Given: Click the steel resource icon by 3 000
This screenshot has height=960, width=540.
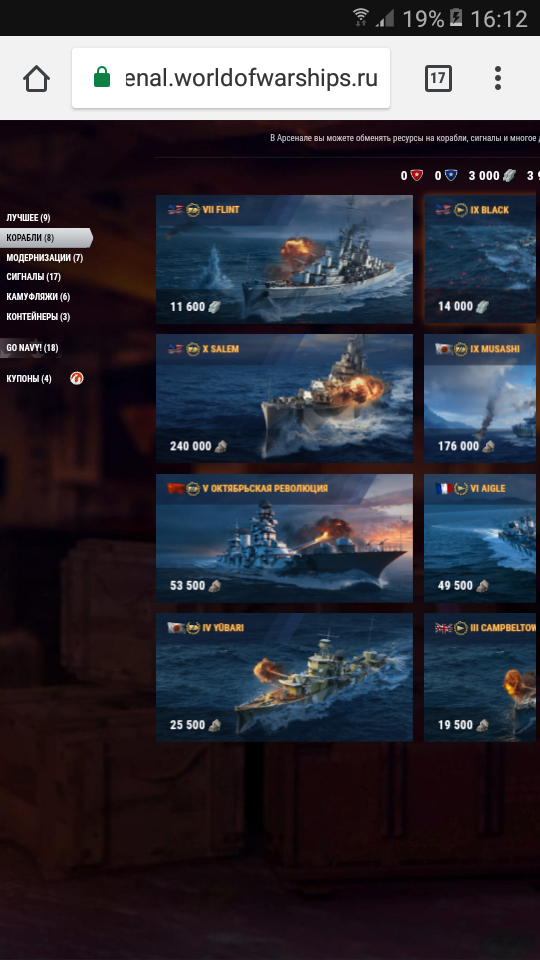Looking at the screenshot, I should [509, 176].
